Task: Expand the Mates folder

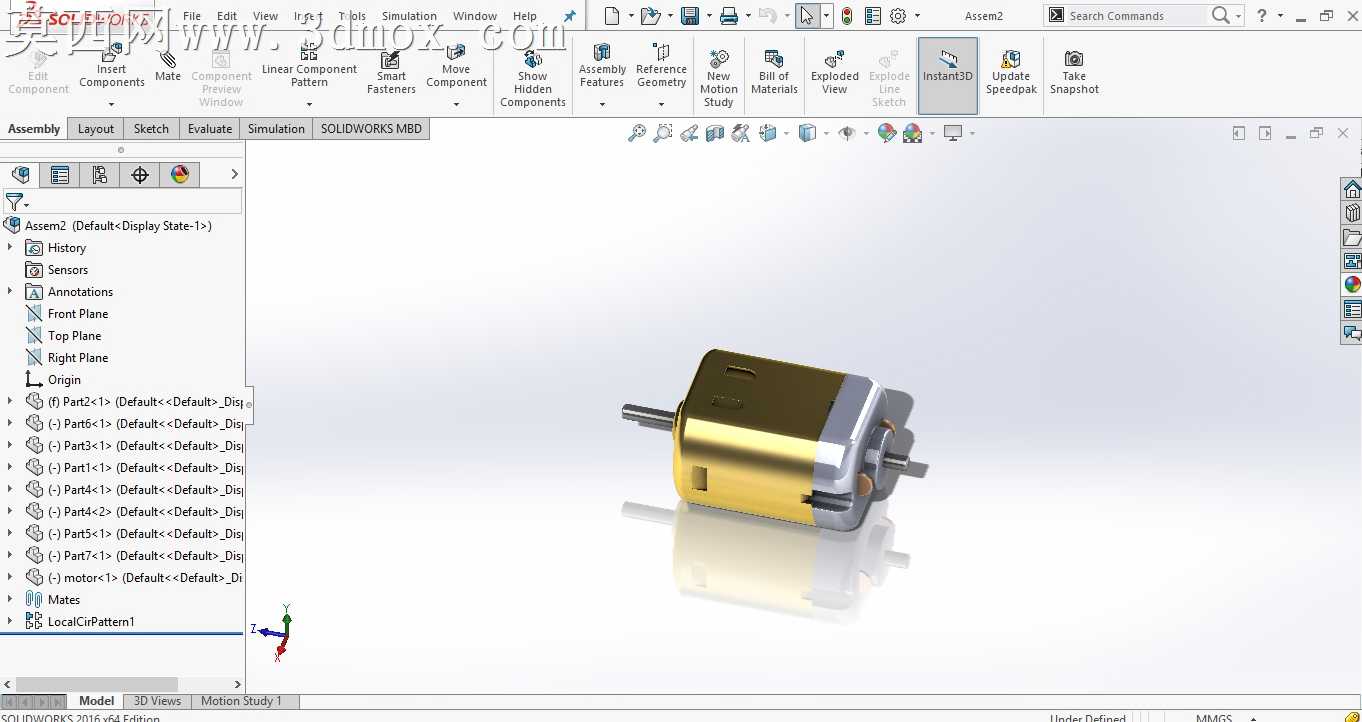Action: point(10,599)
